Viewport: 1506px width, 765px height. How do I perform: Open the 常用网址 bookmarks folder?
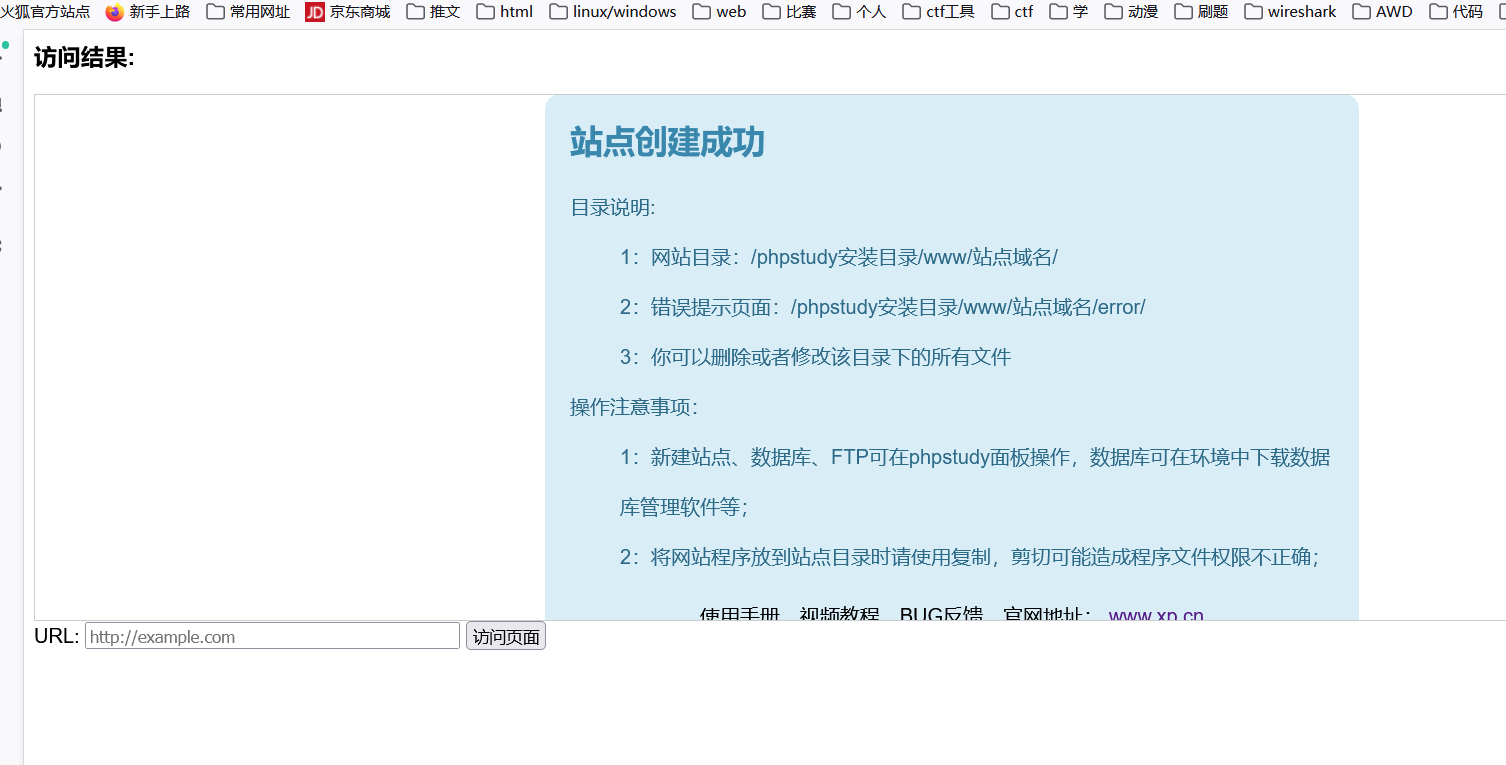pyautogui.click(x=248, y=12)
